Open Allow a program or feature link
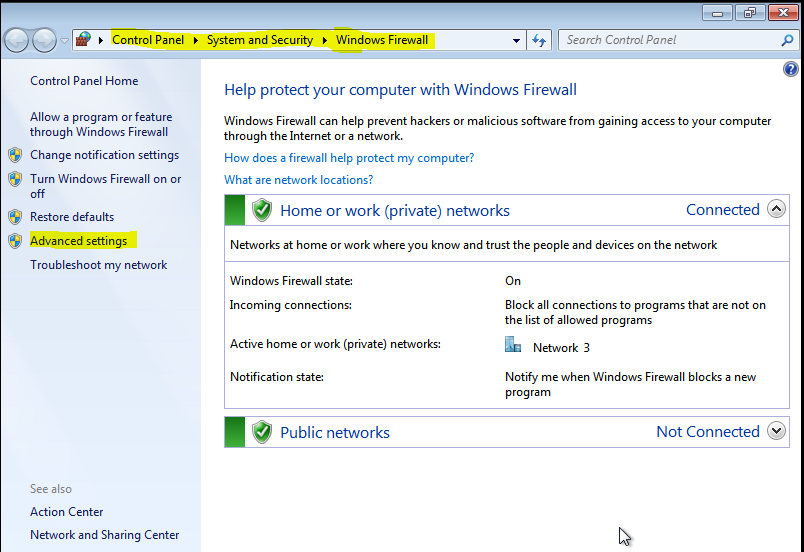Viewport: 804px width, 552px height. 101,125
